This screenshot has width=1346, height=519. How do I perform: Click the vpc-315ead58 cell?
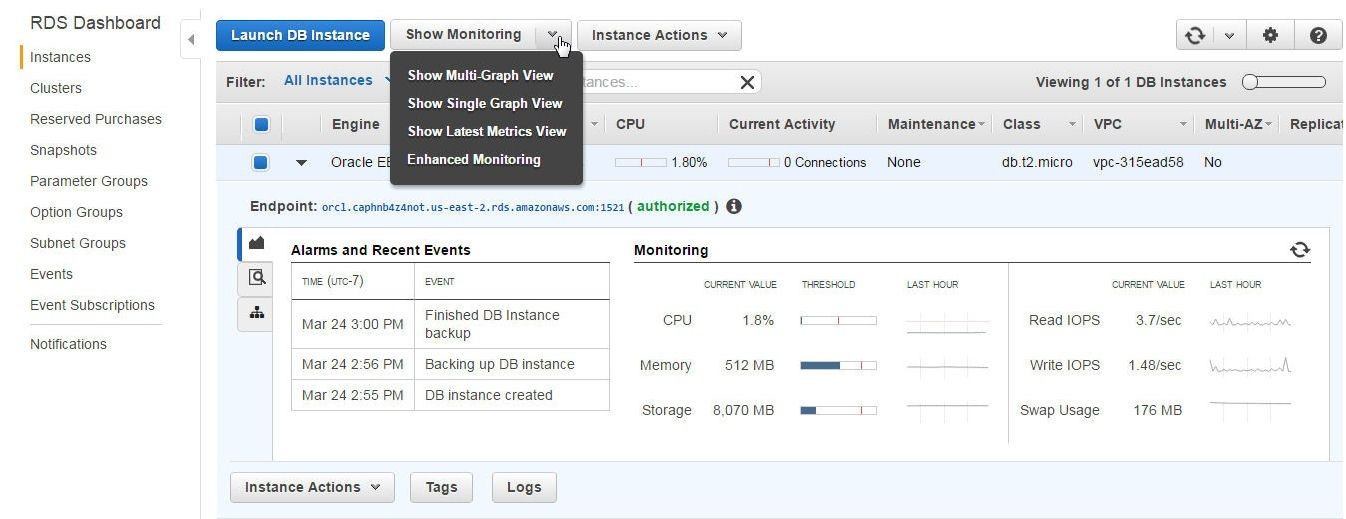point(1138,162)
